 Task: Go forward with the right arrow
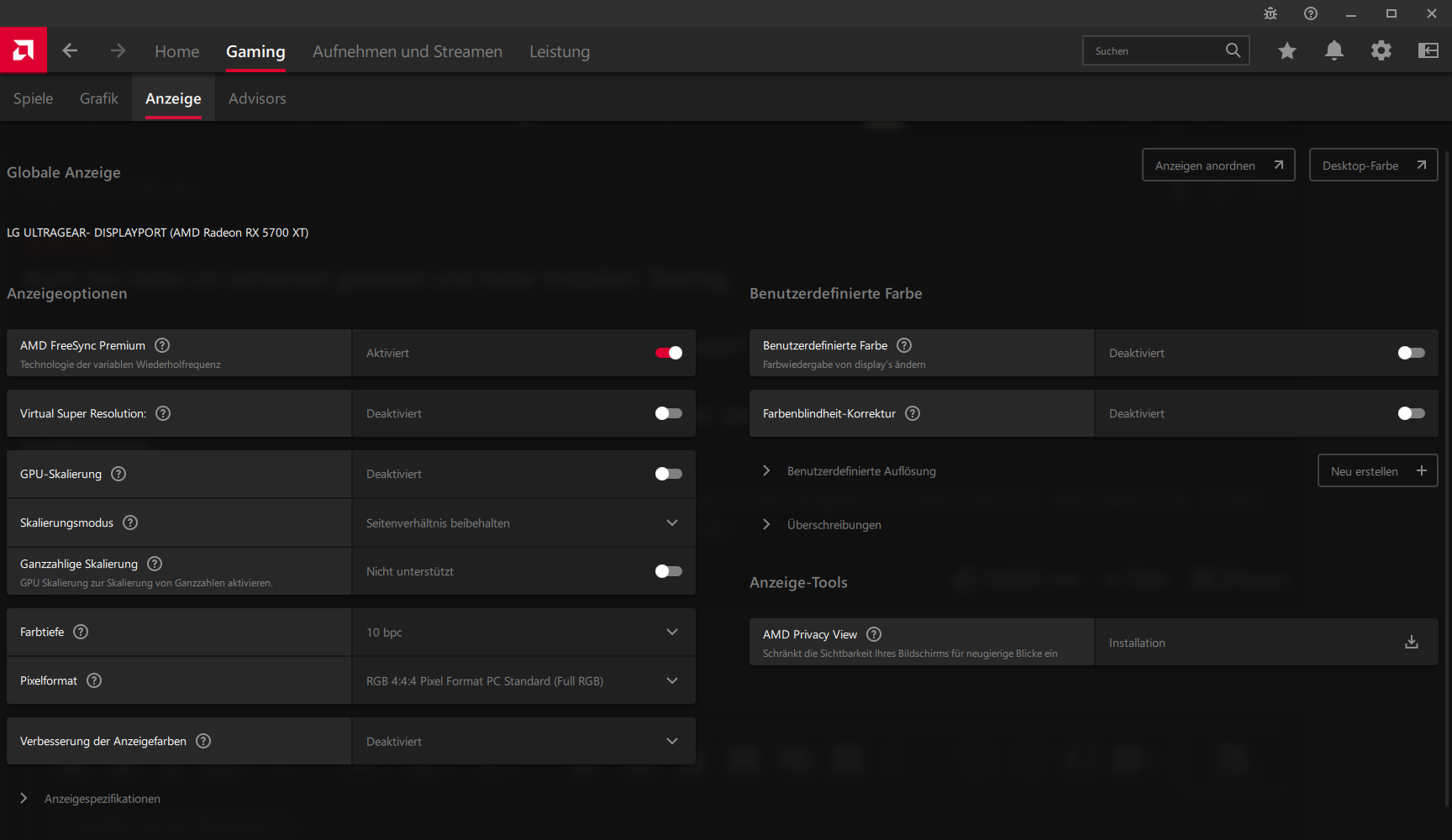(x=118, y=51)
